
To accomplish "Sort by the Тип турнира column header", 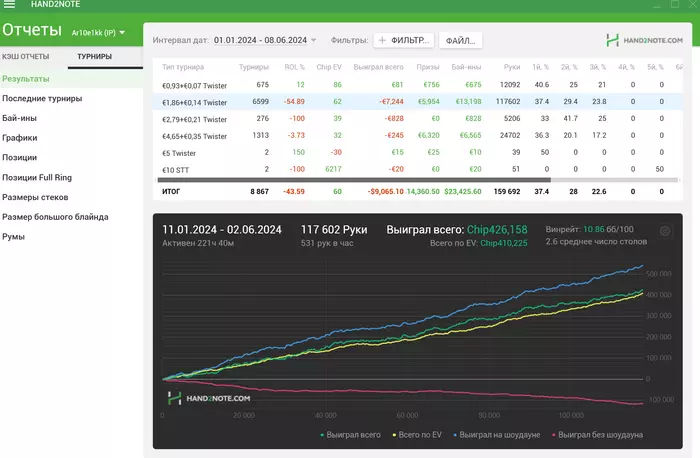I will click(x=183, y=67).
